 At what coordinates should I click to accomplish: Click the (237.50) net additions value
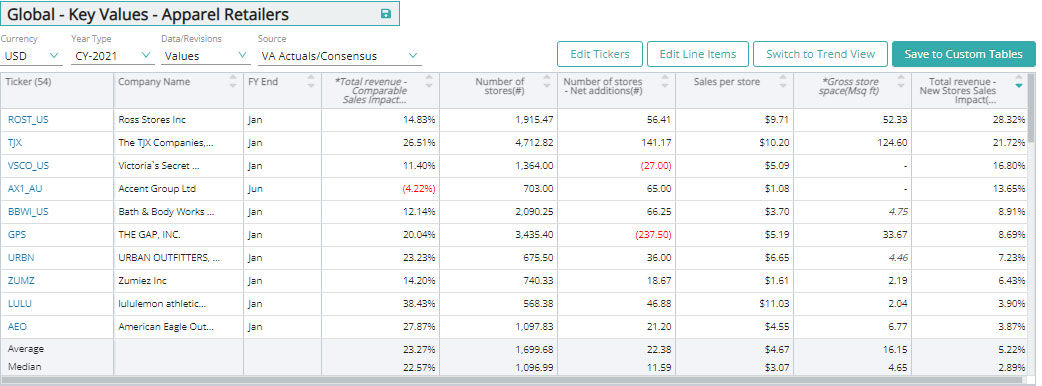coord(652,235)
